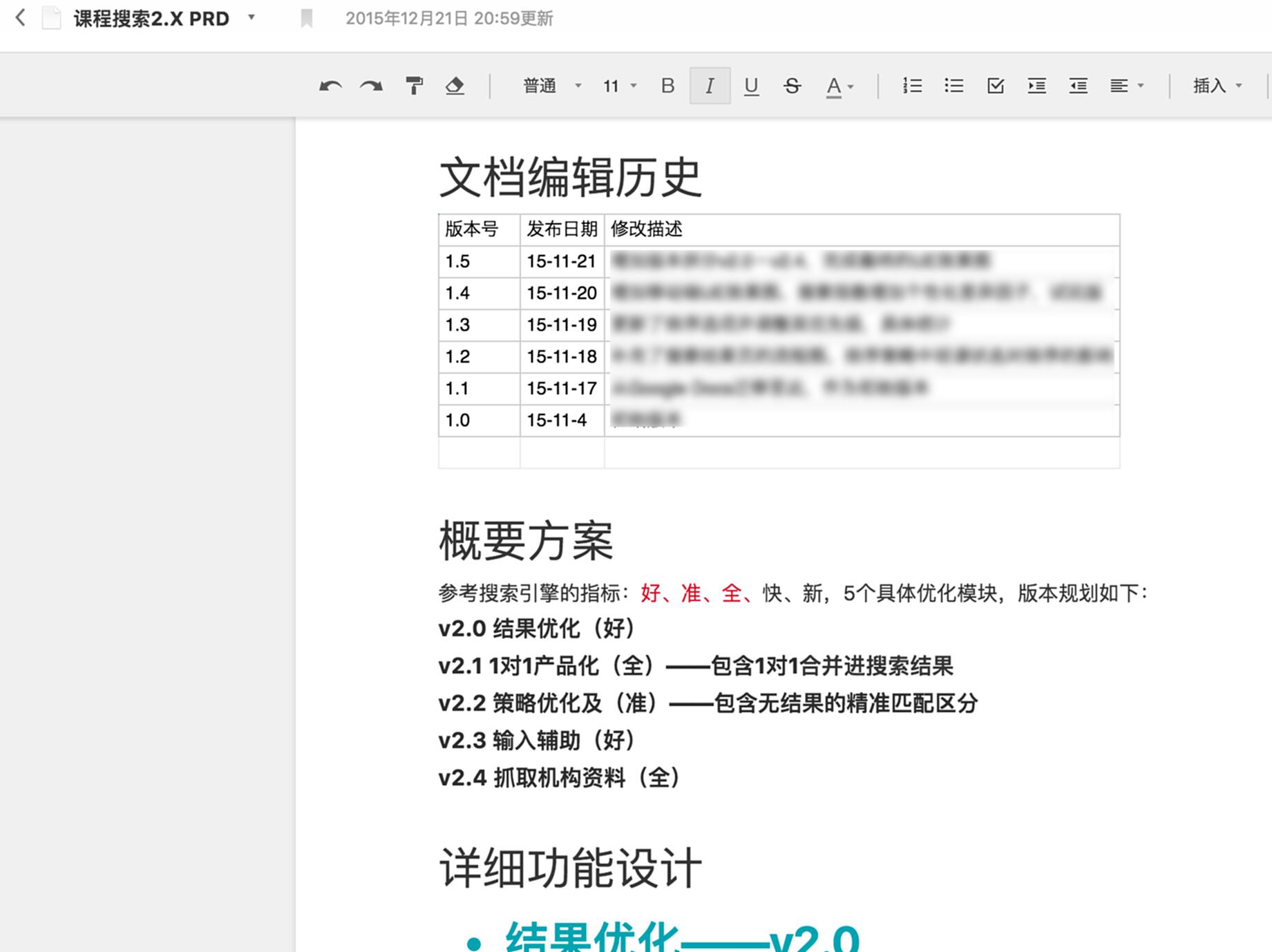Viewport: 1272px width, 952px height.
Task: Increase indent of the paragraph
Action: tap(1036, 86)
